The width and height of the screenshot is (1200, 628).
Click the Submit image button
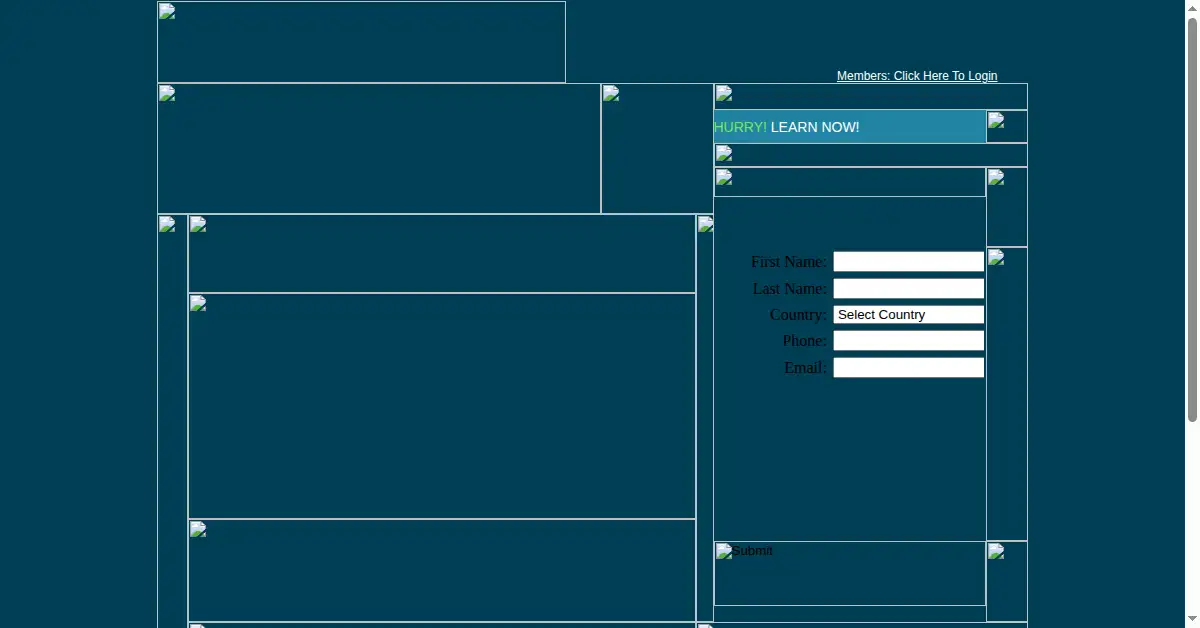point(850,573)
